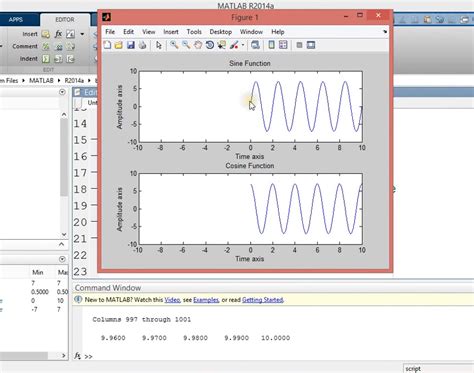Click the New Figure icon in Figure 1
Screen dimensions: 474x373
[x=107, y=45]
